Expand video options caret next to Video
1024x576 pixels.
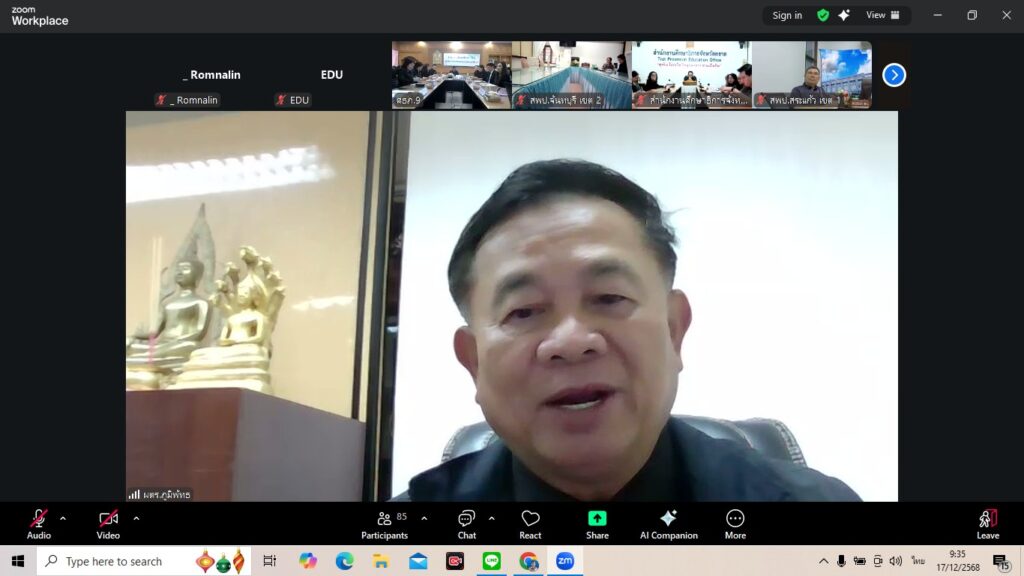136,518
